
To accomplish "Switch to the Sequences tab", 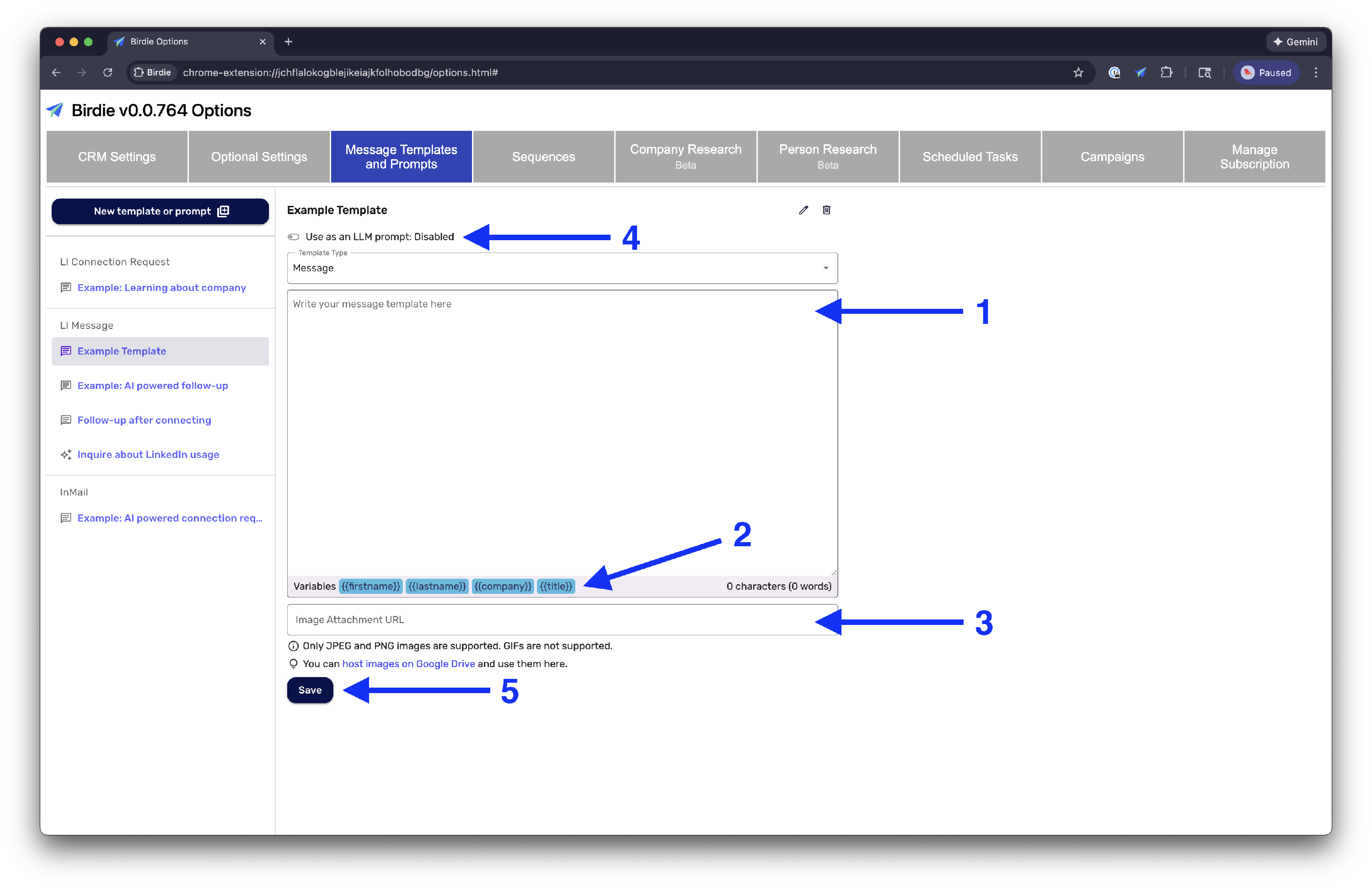I will (x=543, y=157).
